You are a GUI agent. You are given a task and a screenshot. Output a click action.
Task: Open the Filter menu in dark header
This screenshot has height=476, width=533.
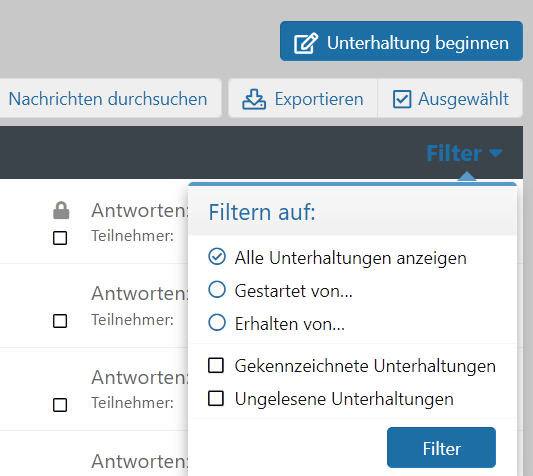(x=464, y=153)
